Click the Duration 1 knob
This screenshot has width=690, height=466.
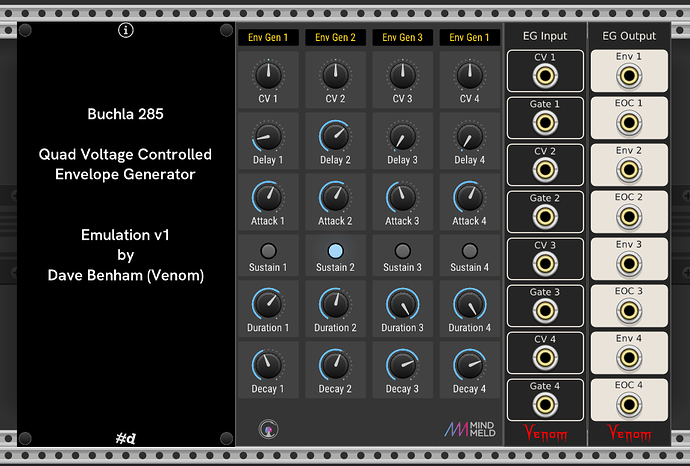(268, 304)
